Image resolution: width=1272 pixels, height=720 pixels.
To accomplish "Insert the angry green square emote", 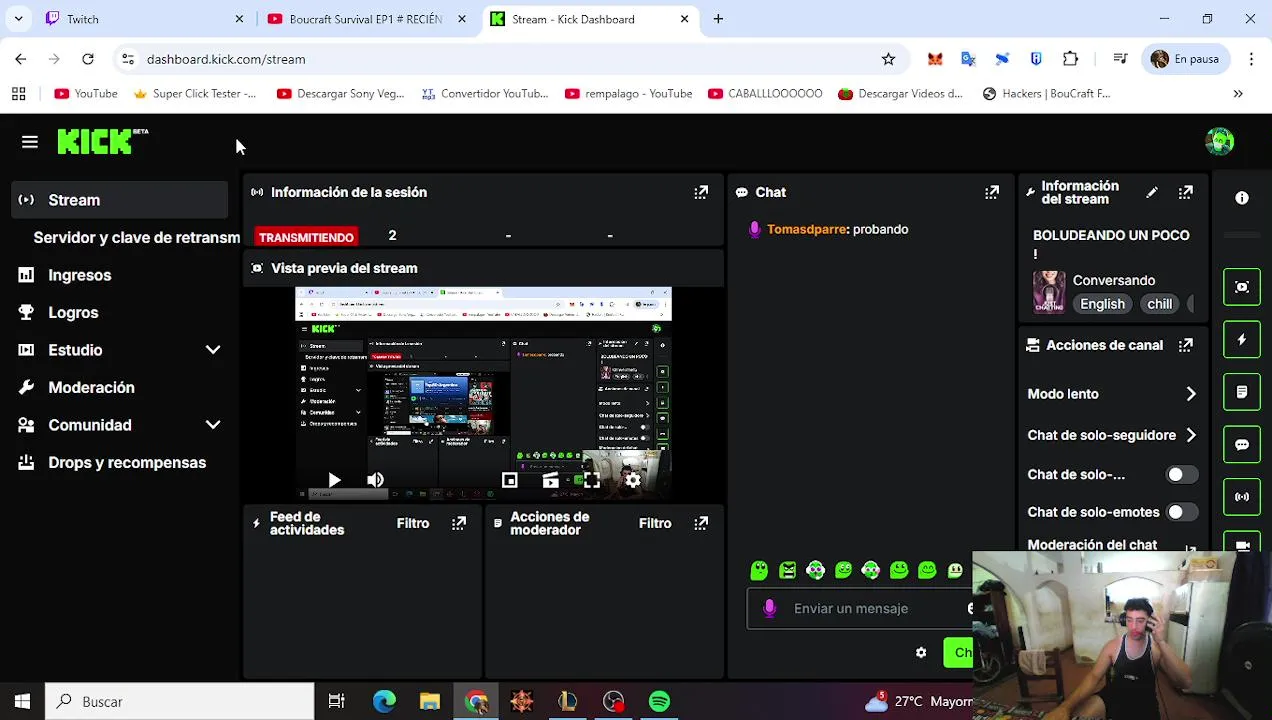I will click(788, 570).
